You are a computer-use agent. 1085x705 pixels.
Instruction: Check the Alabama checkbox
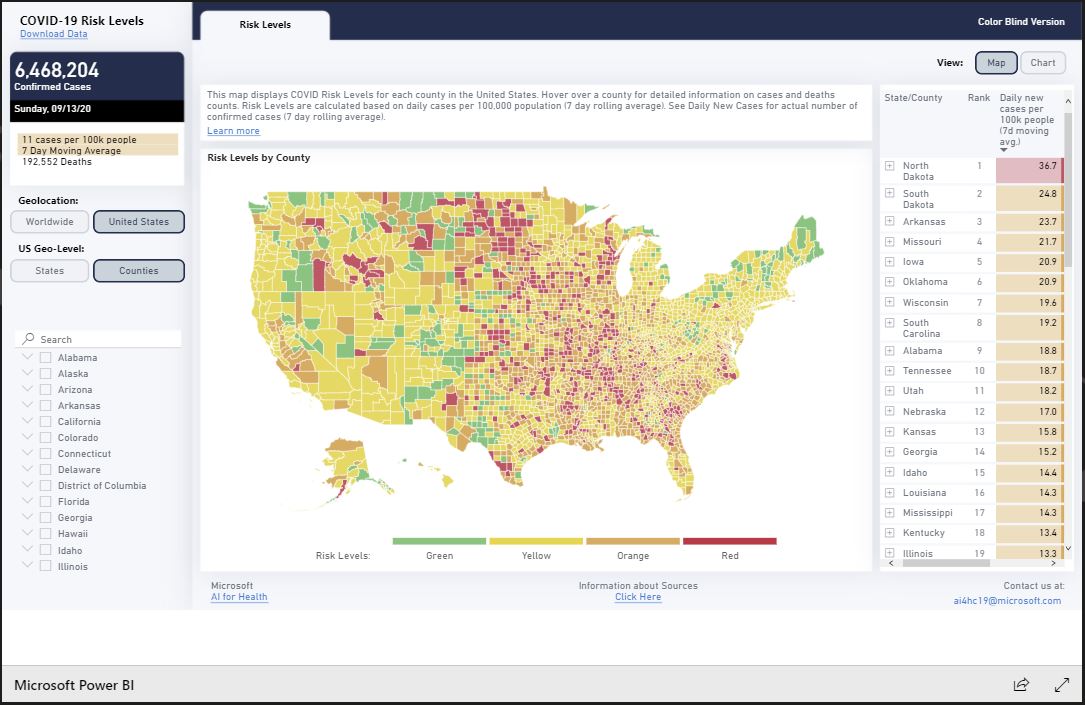tap(45, 358)
